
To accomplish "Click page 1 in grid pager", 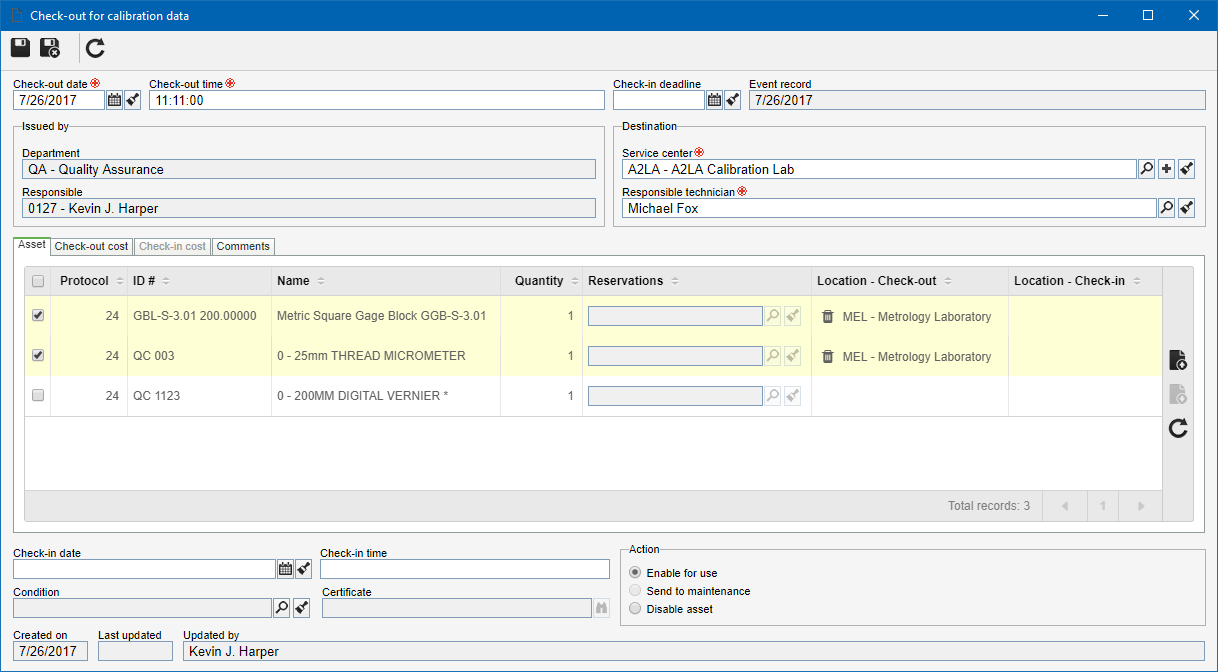I will pyautogui.click(x=1103, y=506).
